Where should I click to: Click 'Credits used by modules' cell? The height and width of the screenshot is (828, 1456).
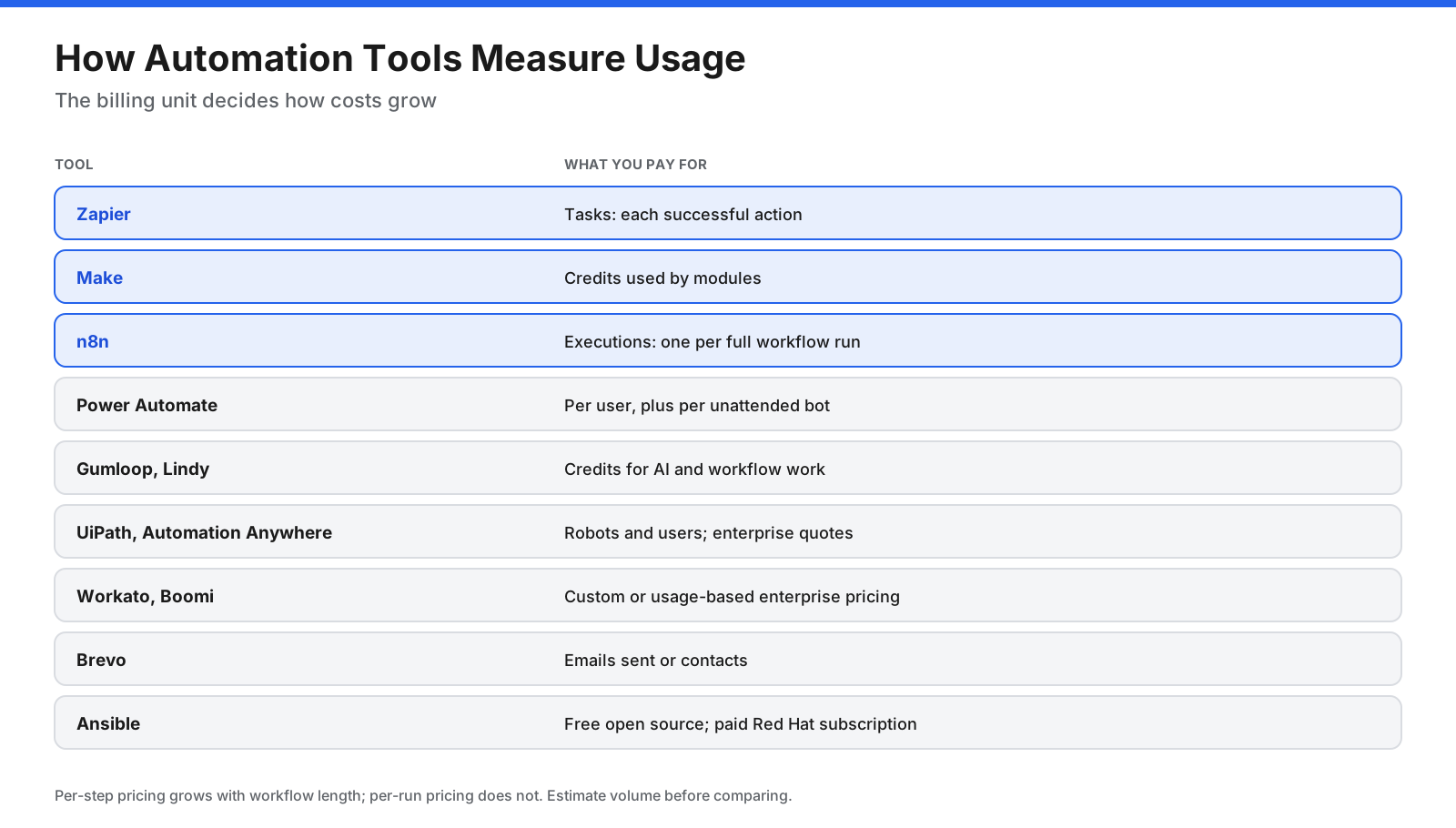click(x=662, y=278)
